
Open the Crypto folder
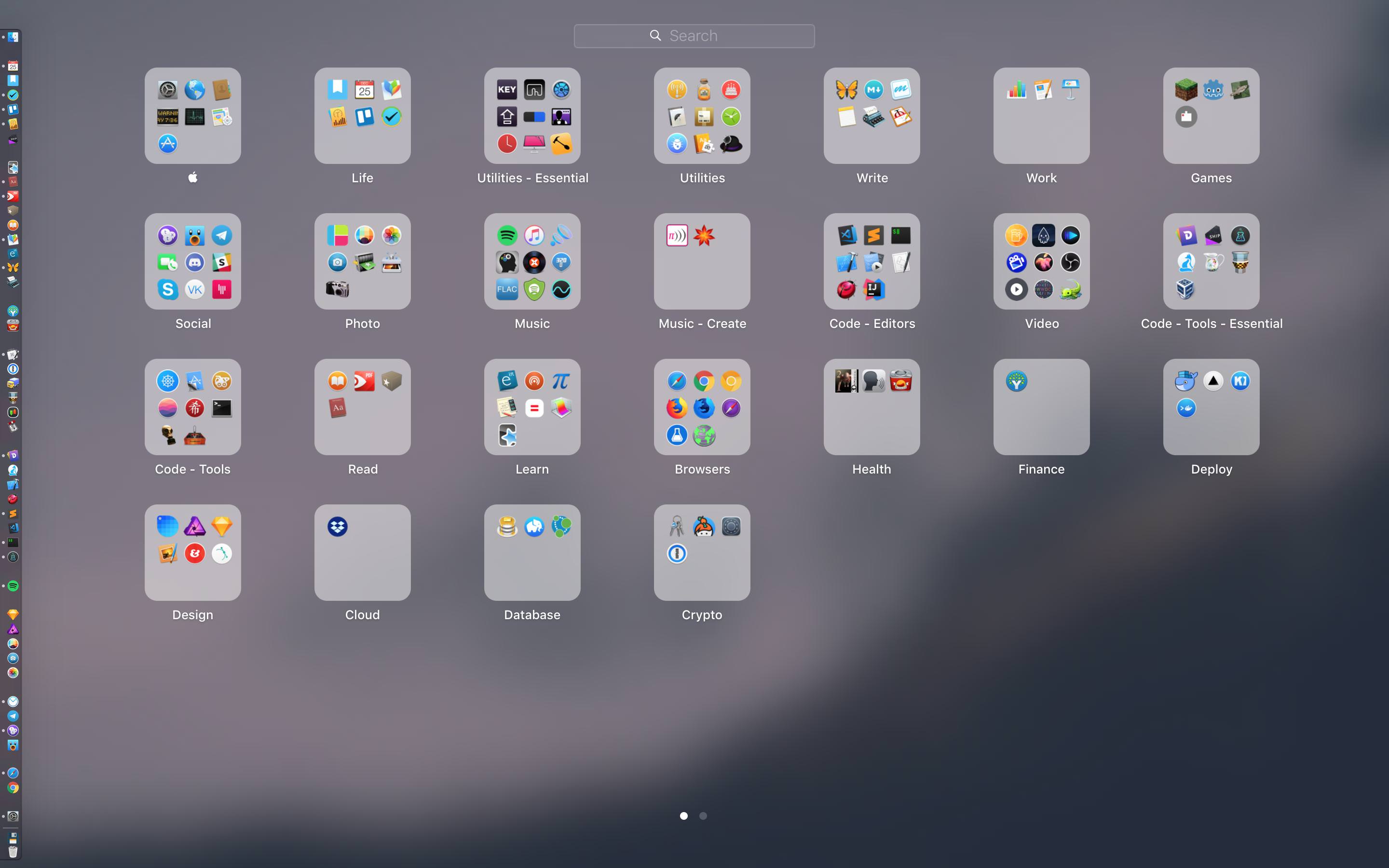(701, 553)
